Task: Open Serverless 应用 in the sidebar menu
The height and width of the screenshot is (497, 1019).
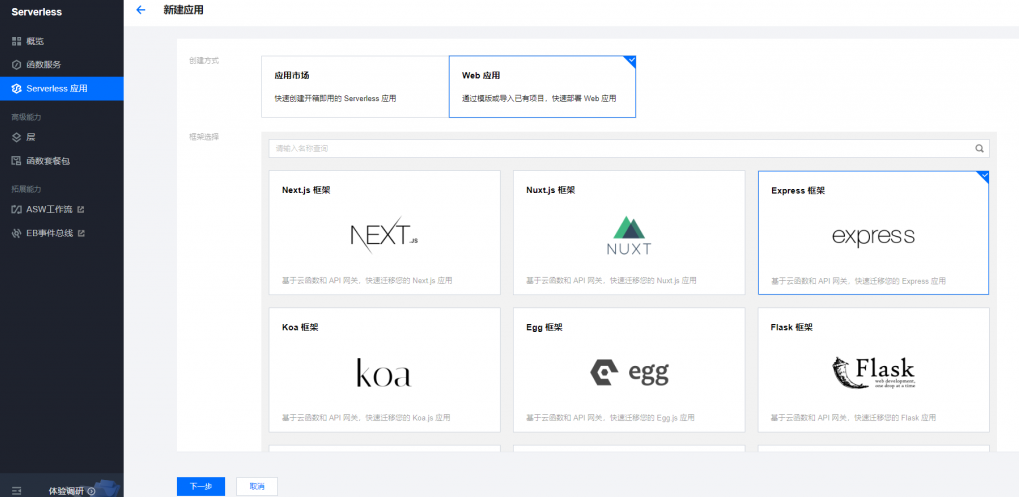Action: click(62, 88)
